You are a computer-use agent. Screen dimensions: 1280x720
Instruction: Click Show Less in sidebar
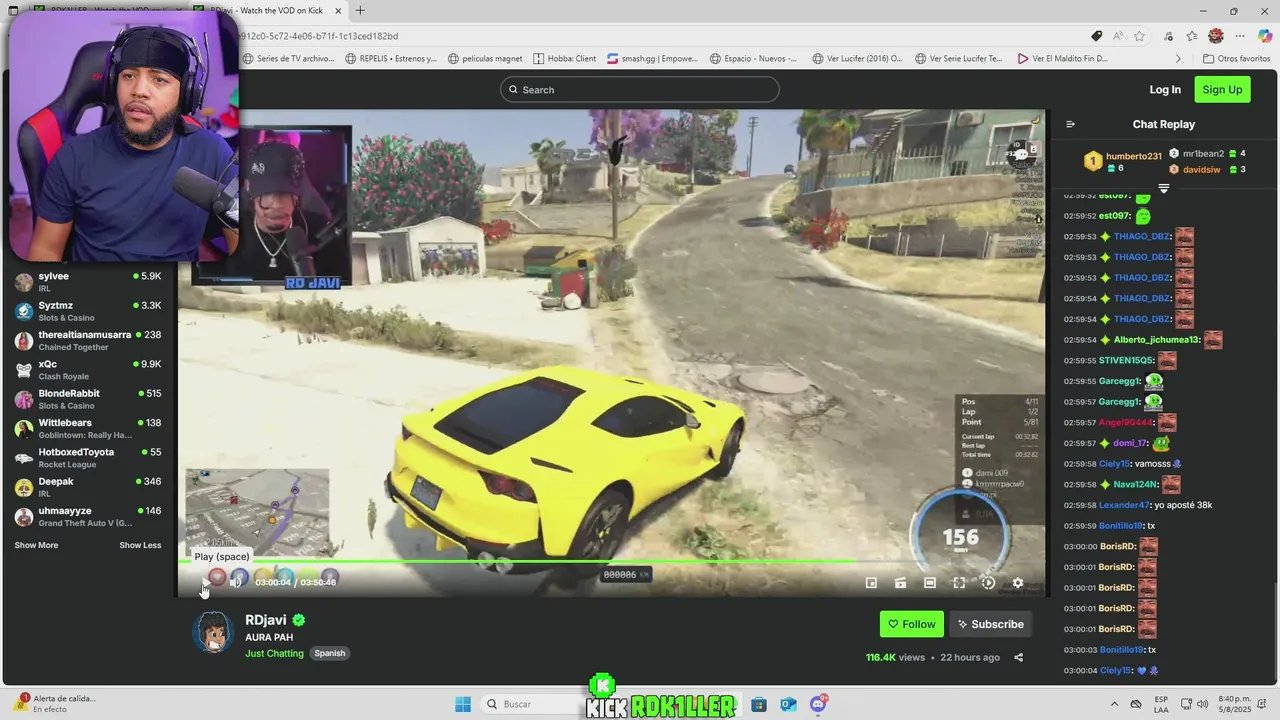coord(140,545)
